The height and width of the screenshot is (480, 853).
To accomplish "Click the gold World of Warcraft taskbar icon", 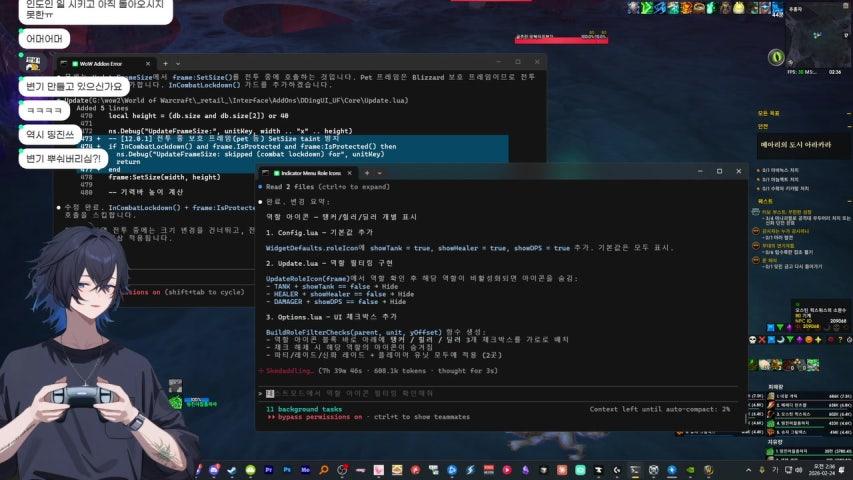I will pyautogui.click(x=709, y=470).
